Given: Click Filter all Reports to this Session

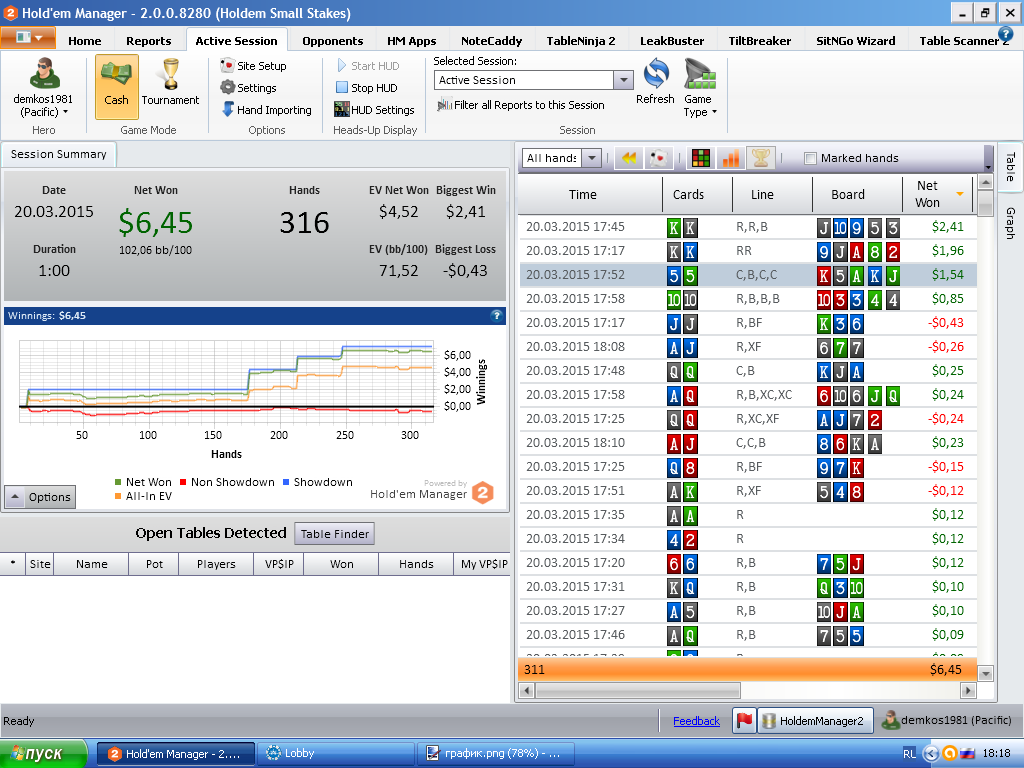Looking at the screenshot, I should tap(521, 104).
